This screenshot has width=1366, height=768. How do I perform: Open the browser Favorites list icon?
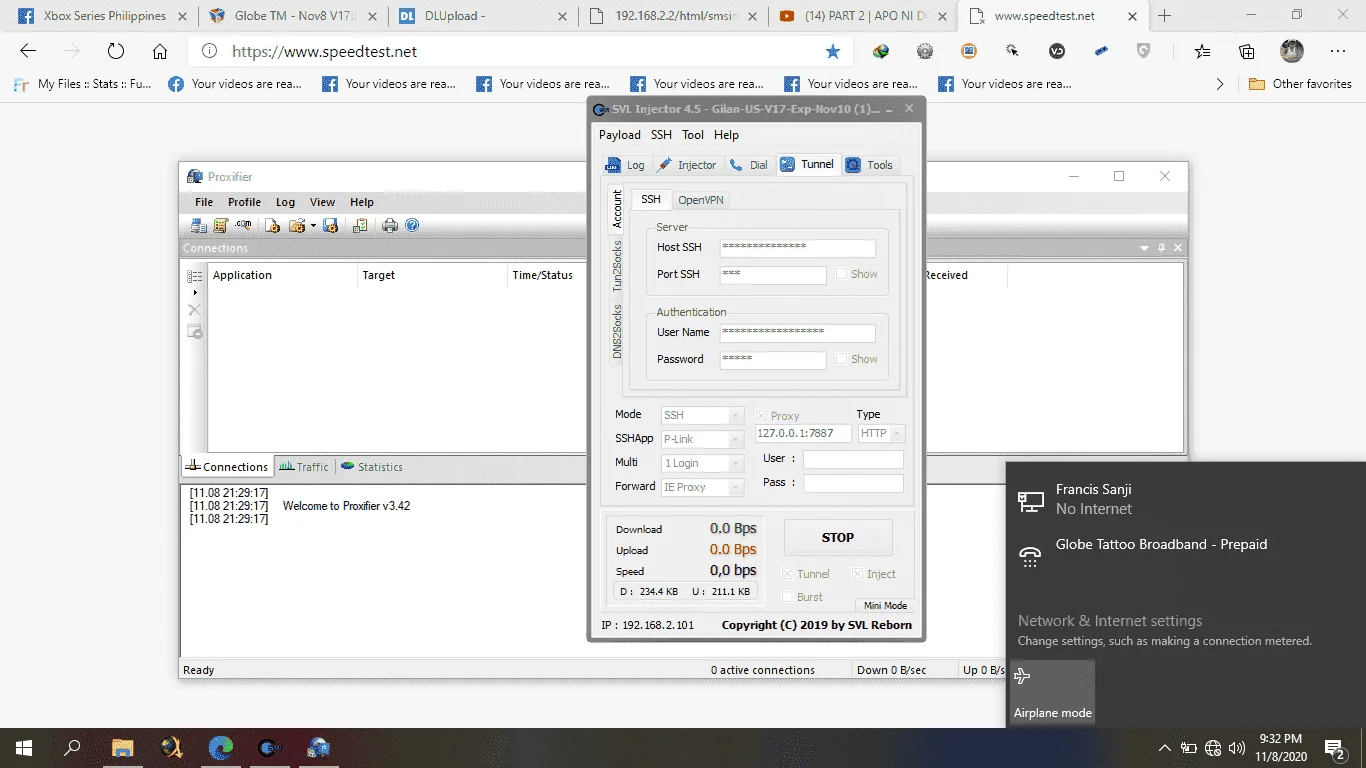pos(1203,52)
